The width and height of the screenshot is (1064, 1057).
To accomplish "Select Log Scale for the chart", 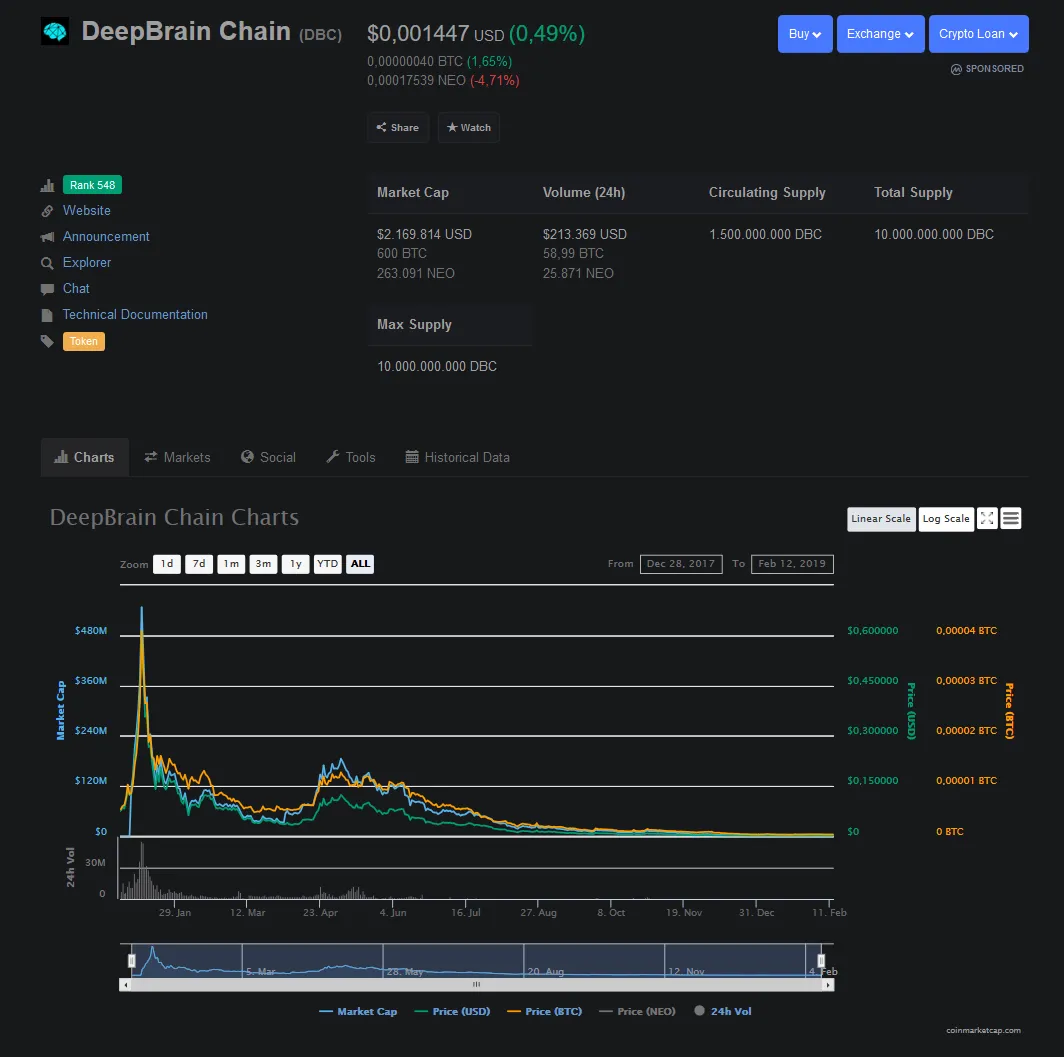I will [x=946, y=519].
